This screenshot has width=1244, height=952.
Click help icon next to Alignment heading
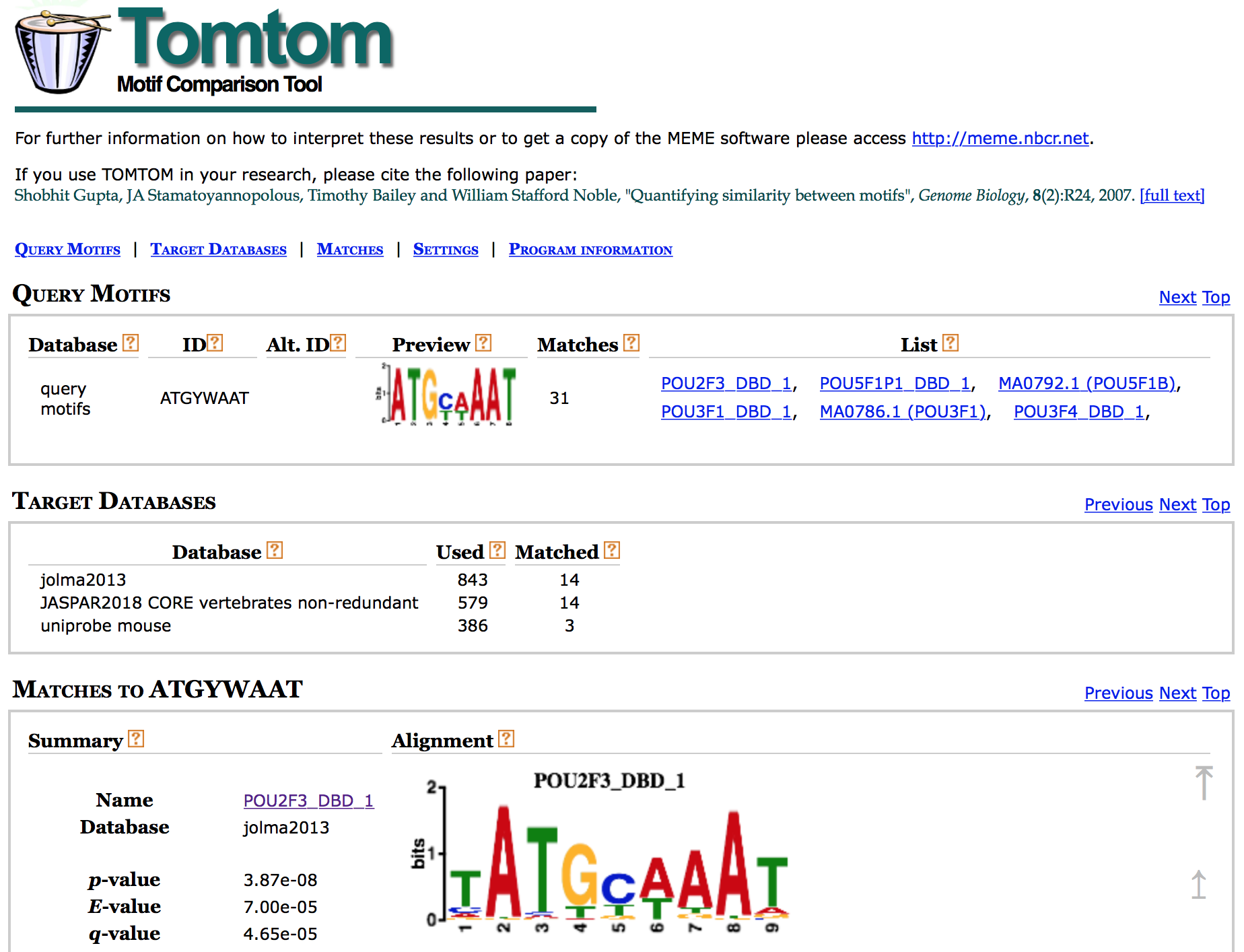coord(507,739)
